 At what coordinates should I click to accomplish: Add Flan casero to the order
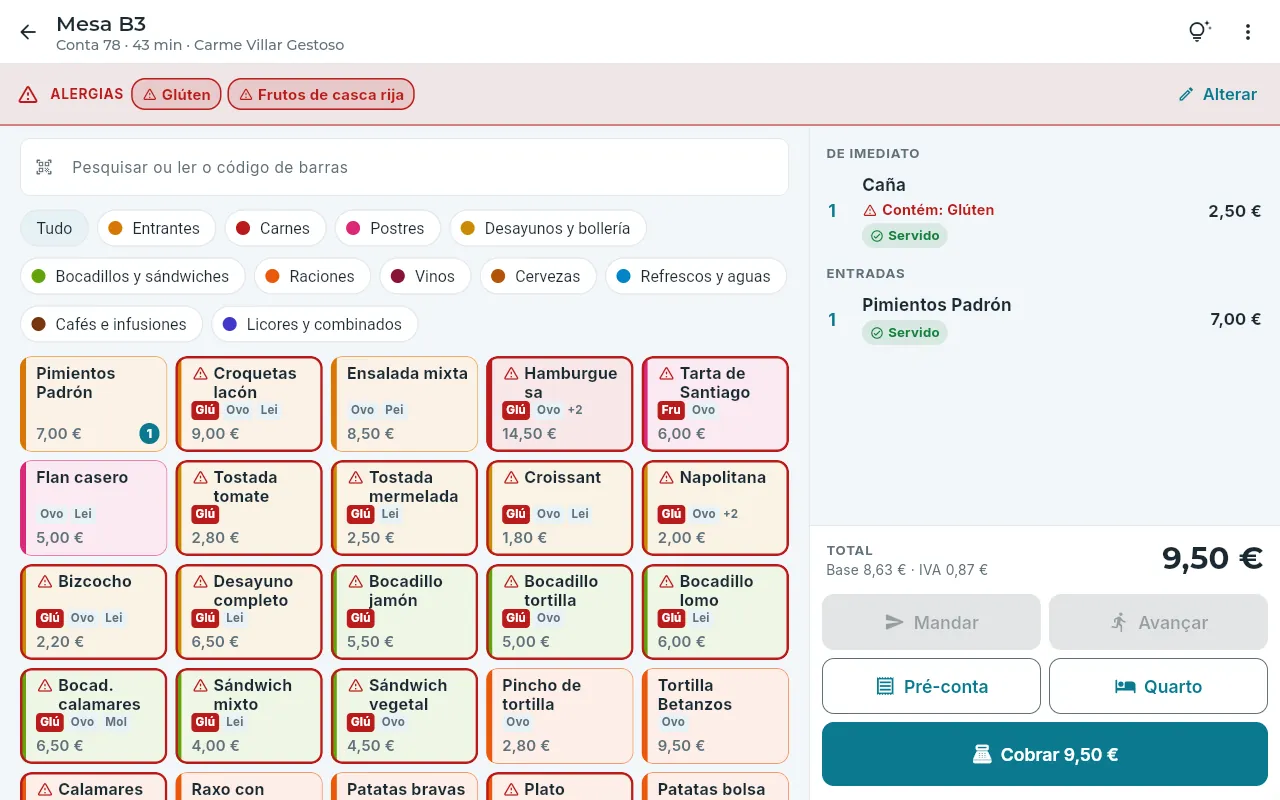94,508
